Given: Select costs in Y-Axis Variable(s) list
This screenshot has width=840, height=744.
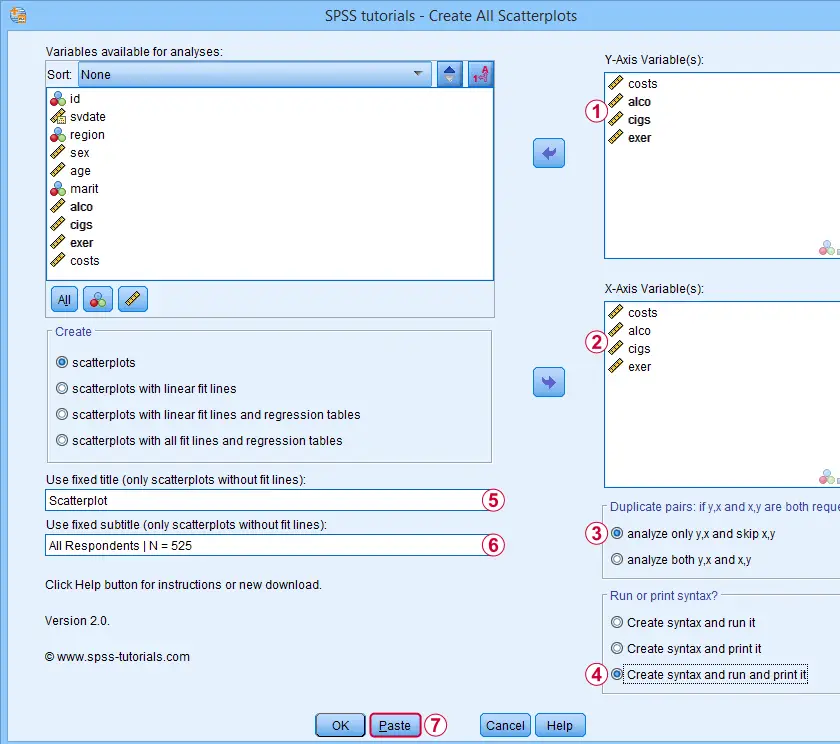Looking at the screenshot, I should point(642,84).
